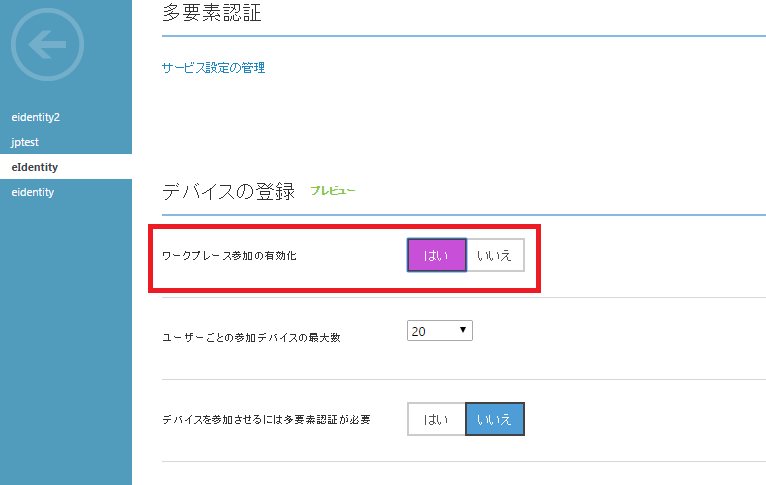766x485 pixels.
Task: Click the number 20 in the devices field
Action: [x=419, y=330]
